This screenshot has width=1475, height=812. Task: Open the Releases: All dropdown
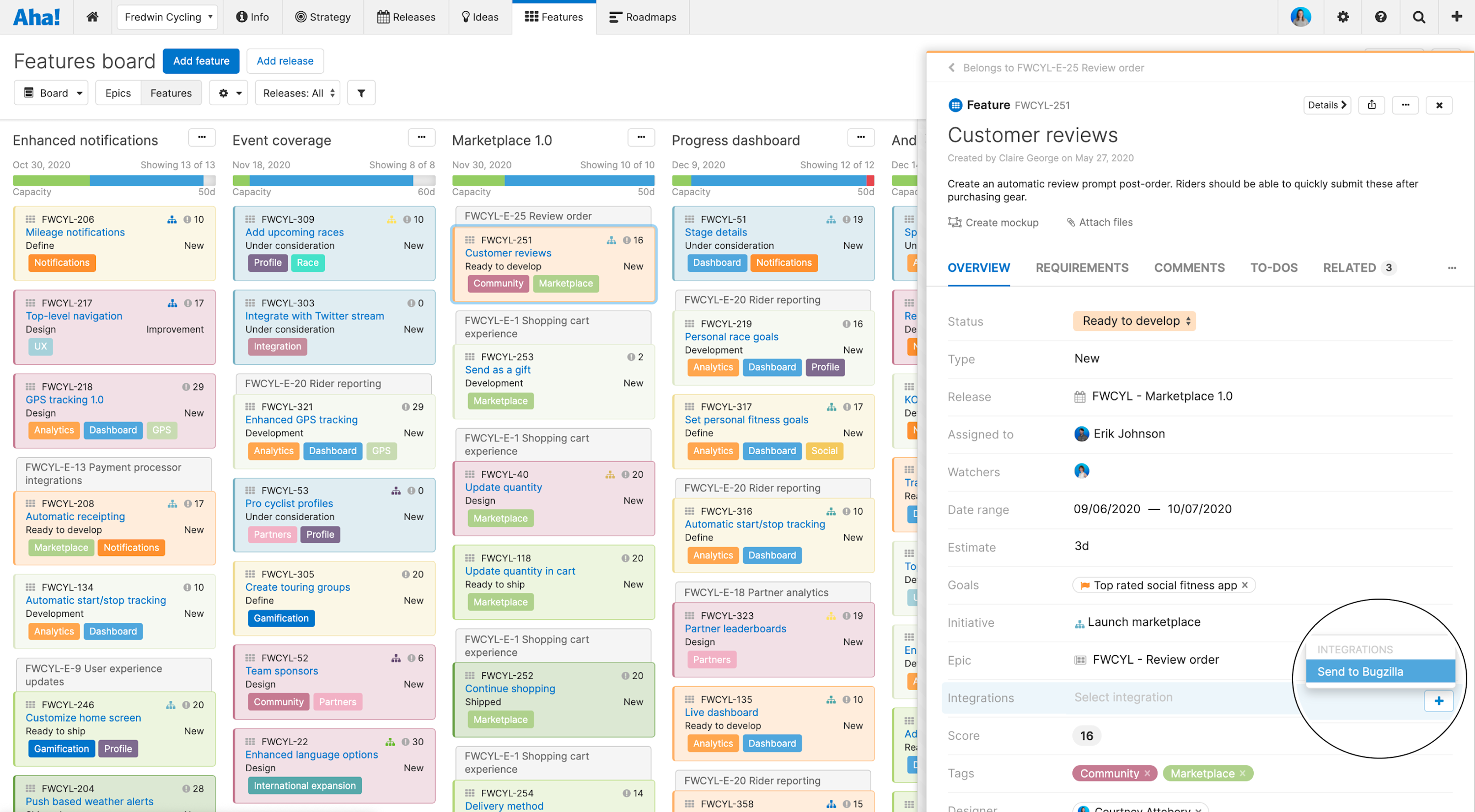click(297, 92)
